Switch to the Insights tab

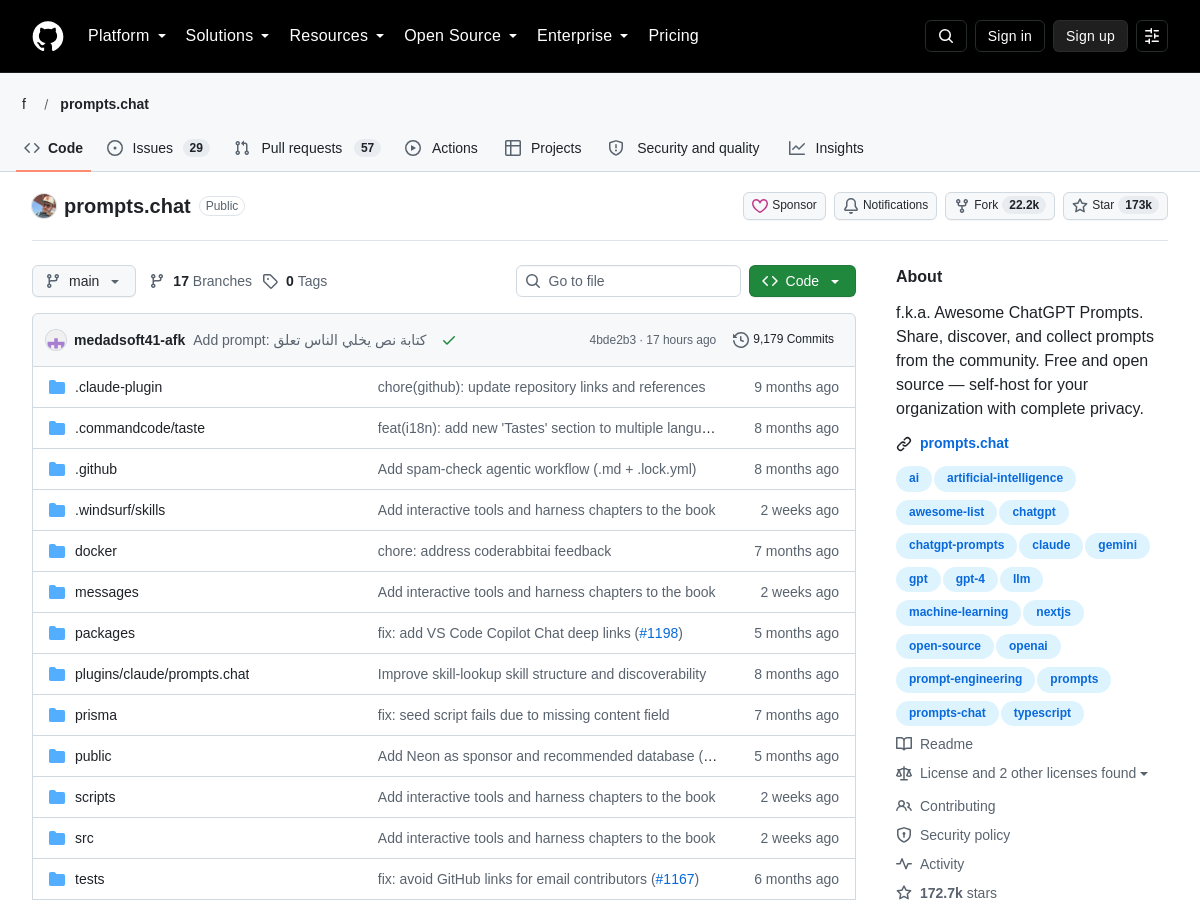(826, 148)
